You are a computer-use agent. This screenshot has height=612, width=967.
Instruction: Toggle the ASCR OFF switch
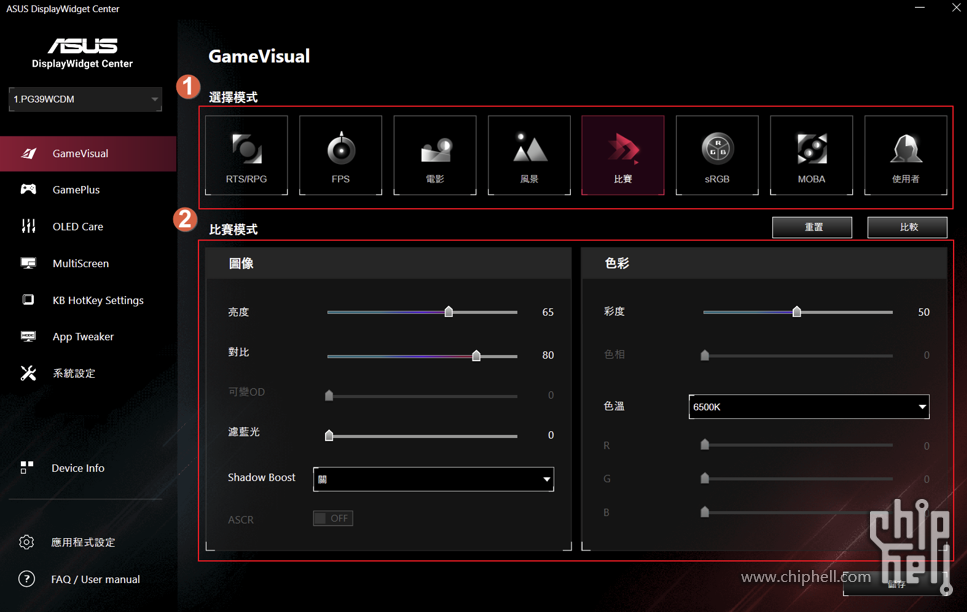(x=333, y=518)
